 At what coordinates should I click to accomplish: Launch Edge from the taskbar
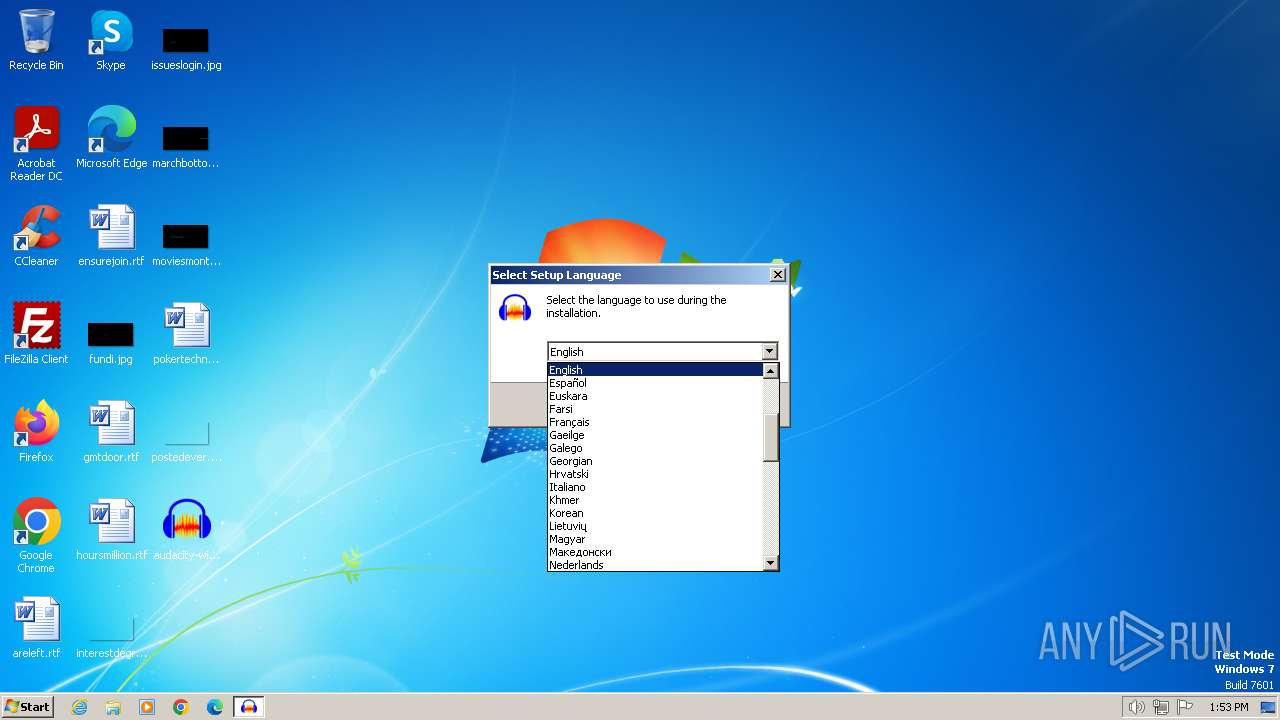(215, 707)
